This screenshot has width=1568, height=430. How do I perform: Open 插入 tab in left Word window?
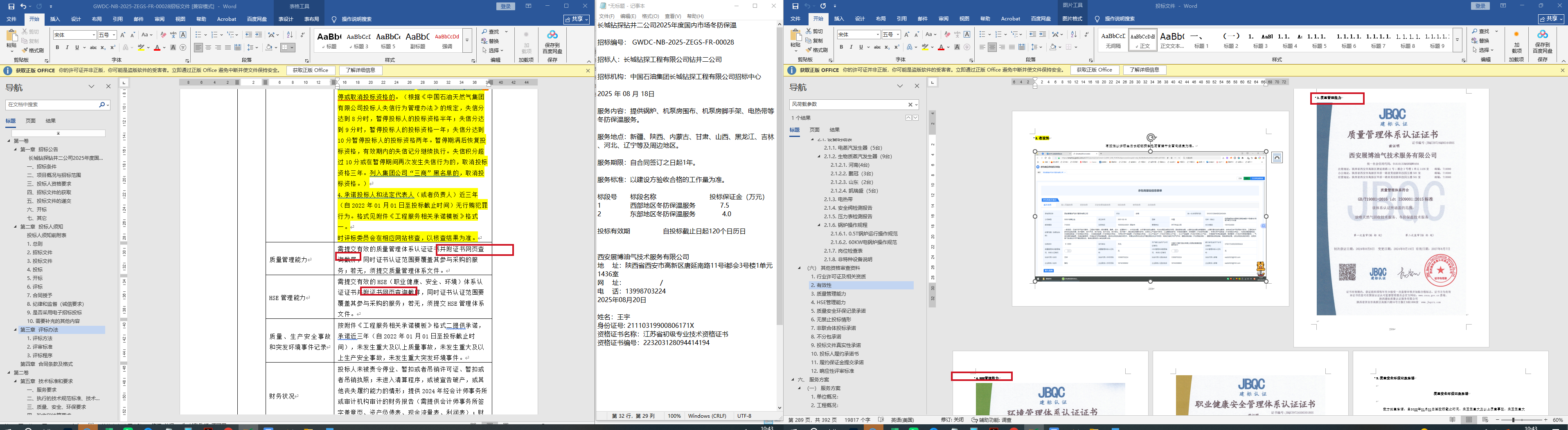55,19
